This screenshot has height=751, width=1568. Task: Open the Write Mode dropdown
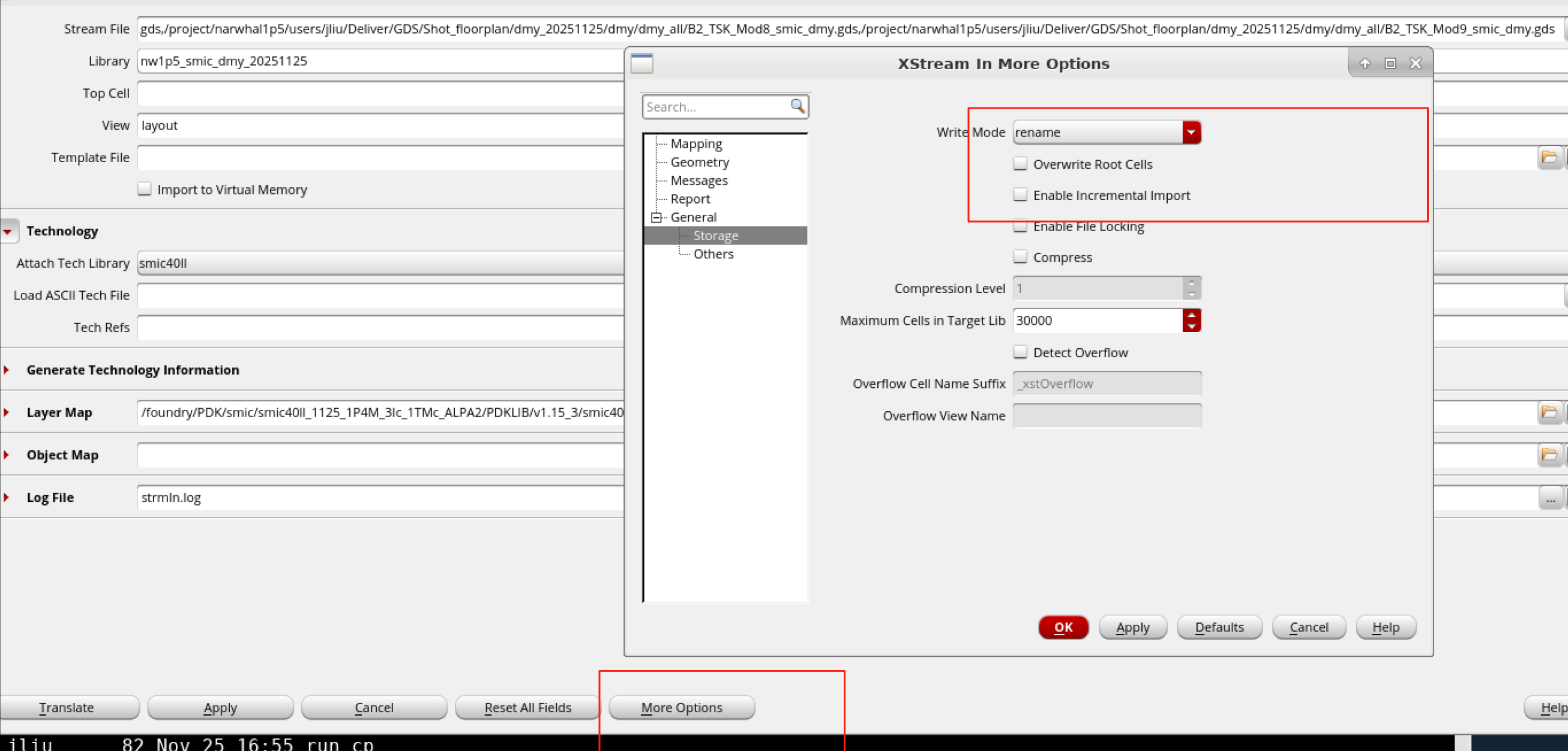tap(1191, 132)
